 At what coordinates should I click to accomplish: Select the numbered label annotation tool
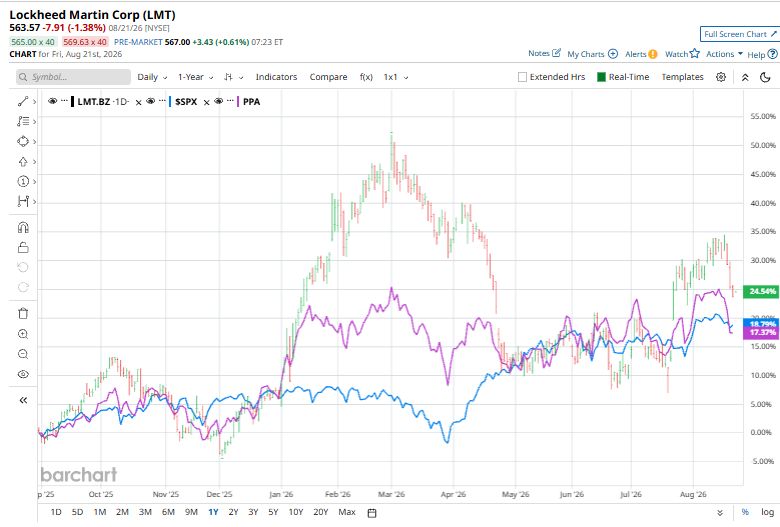(23, 181)
